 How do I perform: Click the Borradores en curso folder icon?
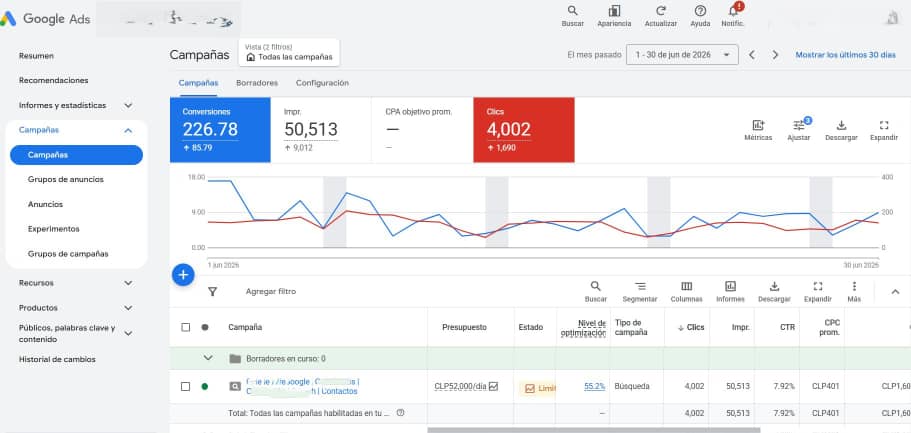pos(235,359)
